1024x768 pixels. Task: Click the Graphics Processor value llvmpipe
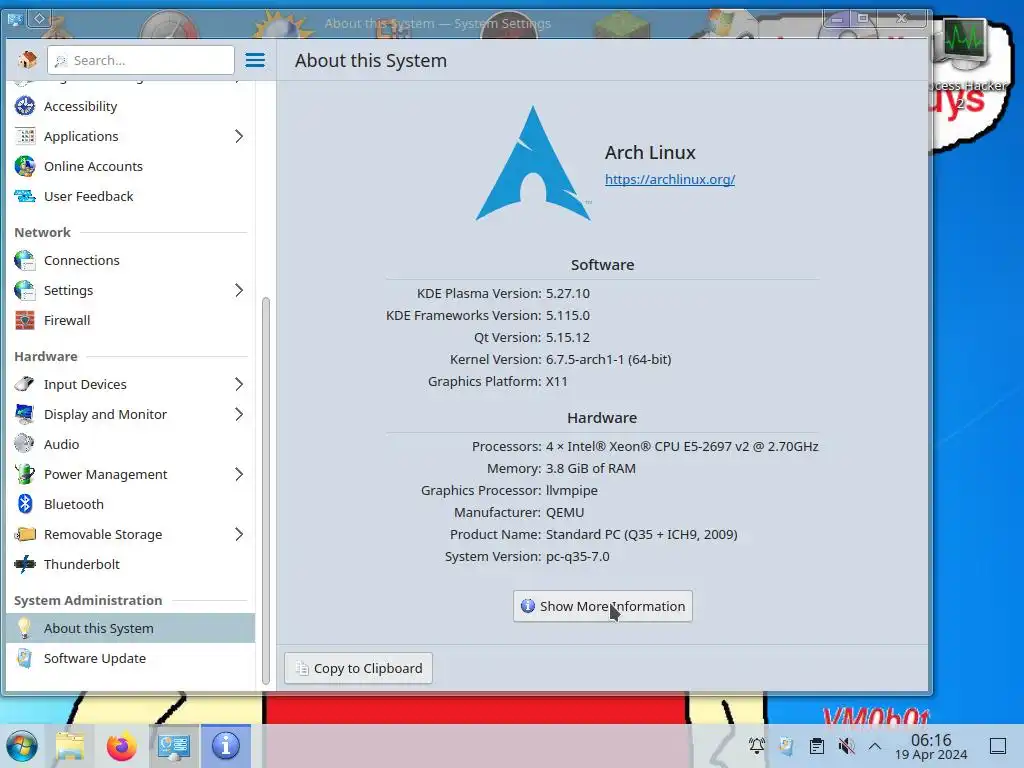[x=571, y=490]
